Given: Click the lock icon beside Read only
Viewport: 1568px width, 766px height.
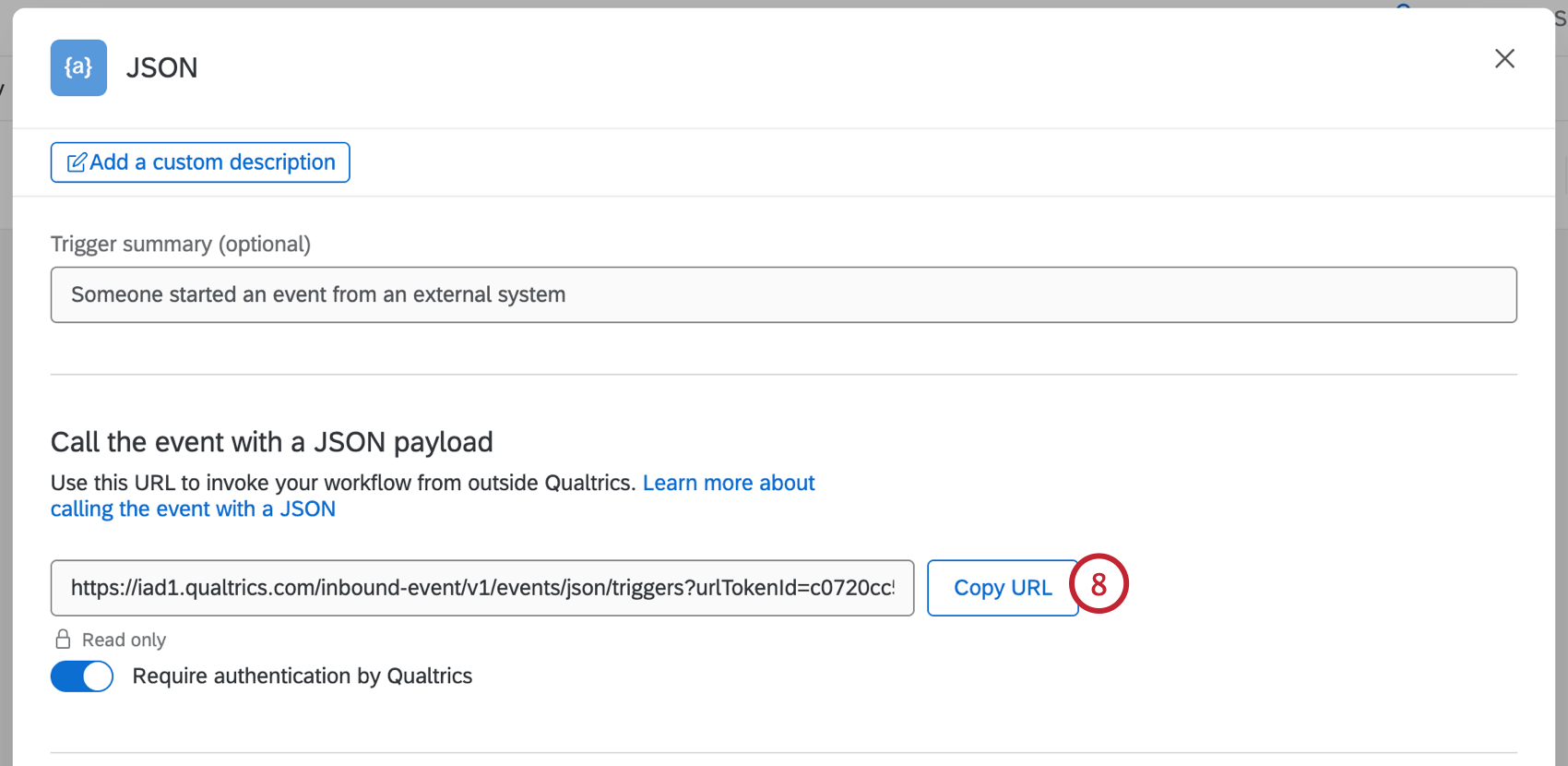Looking at the screenshot, I should [x=63, y=640].
